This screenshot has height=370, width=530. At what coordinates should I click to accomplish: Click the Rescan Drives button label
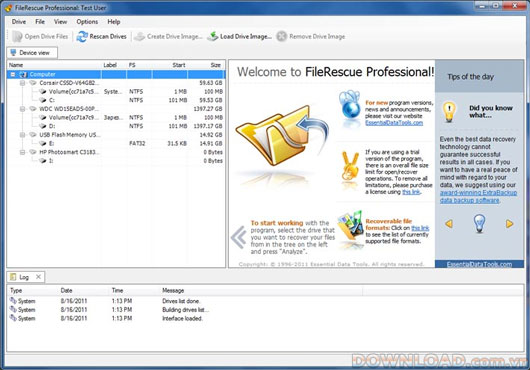[108, 36]
